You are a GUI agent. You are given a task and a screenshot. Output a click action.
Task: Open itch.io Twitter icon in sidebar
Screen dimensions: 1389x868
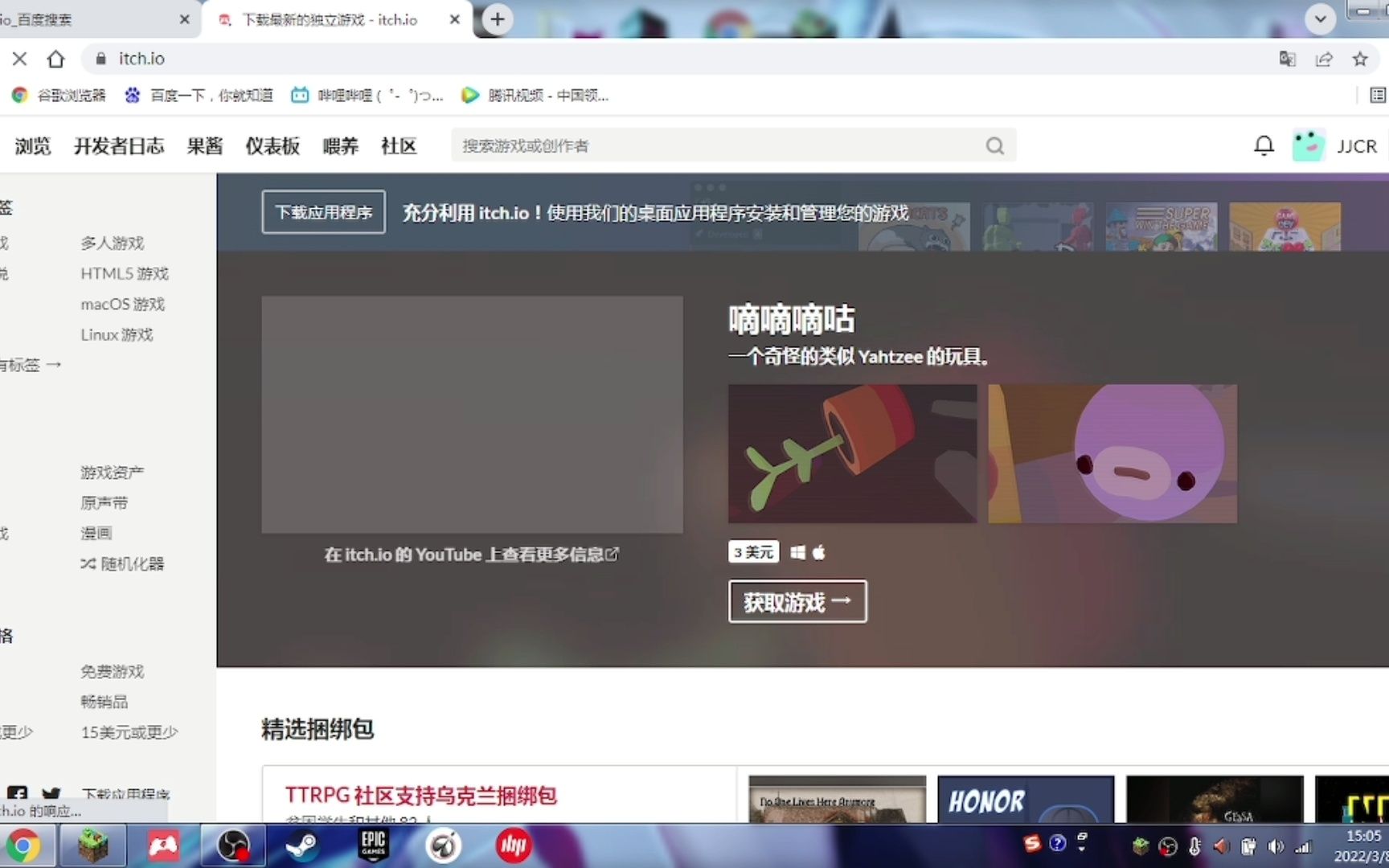(x=51, y=794)
